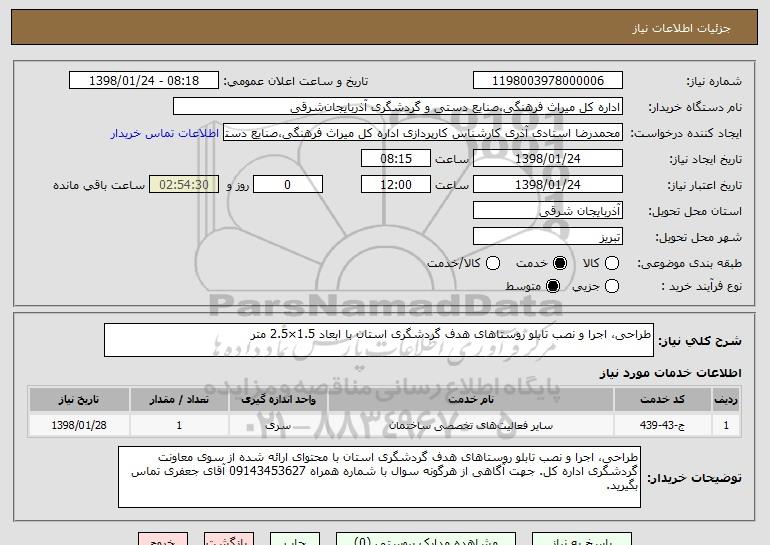Click the کد خدمت column header
Viewport: 770px width, 545px height.
(x=662, y=400)
